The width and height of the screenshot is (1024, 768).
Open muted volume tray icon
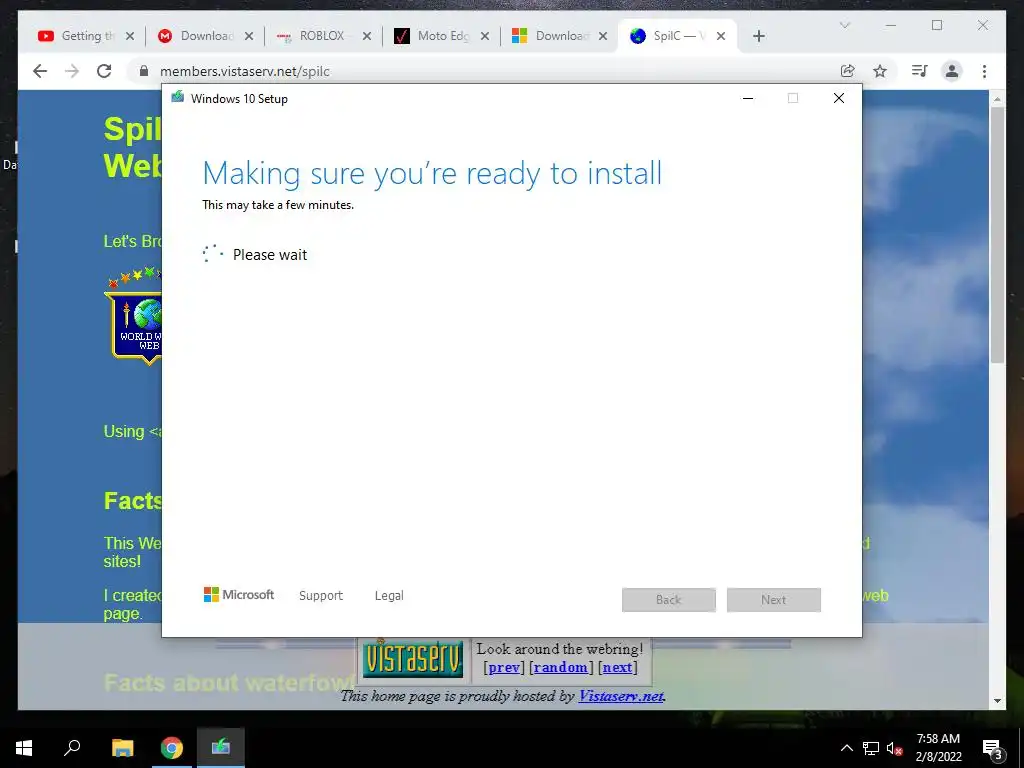click(894, 748)
